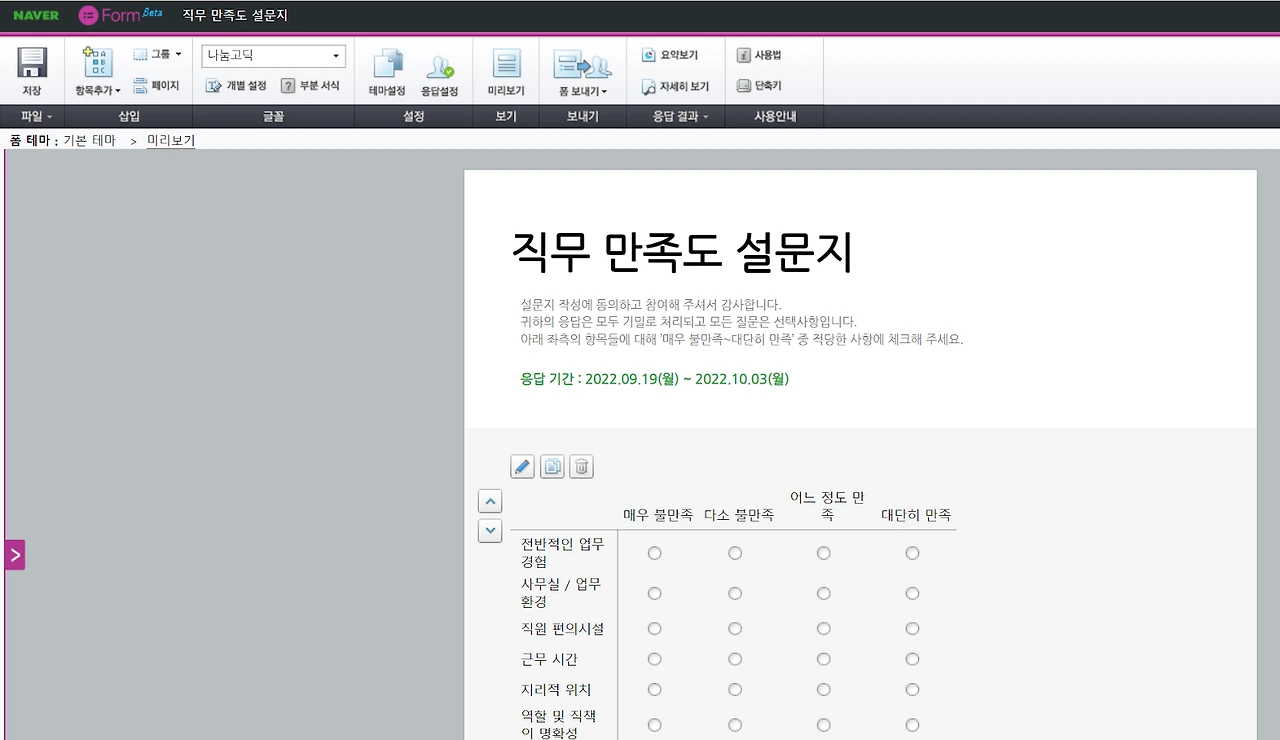Viewport: 1280px width, 740px height.
Task: Click the 사무실 / 업무 환경 row label
Action: pyautogui.click(x=561, y=593)
